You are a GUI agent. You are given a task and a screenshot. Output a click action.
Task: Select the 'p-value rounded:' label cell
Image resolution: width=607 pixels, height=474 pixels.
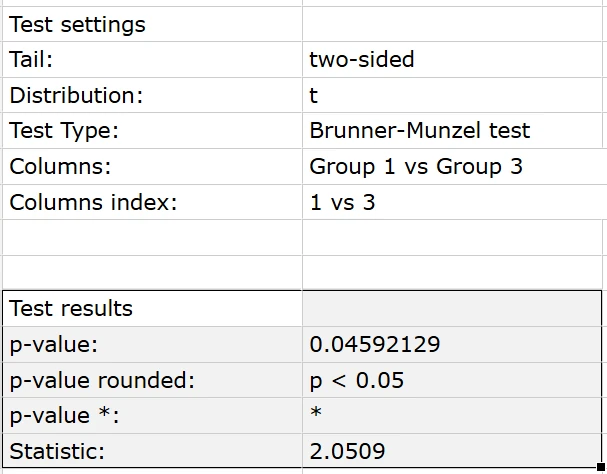(152, 380)
